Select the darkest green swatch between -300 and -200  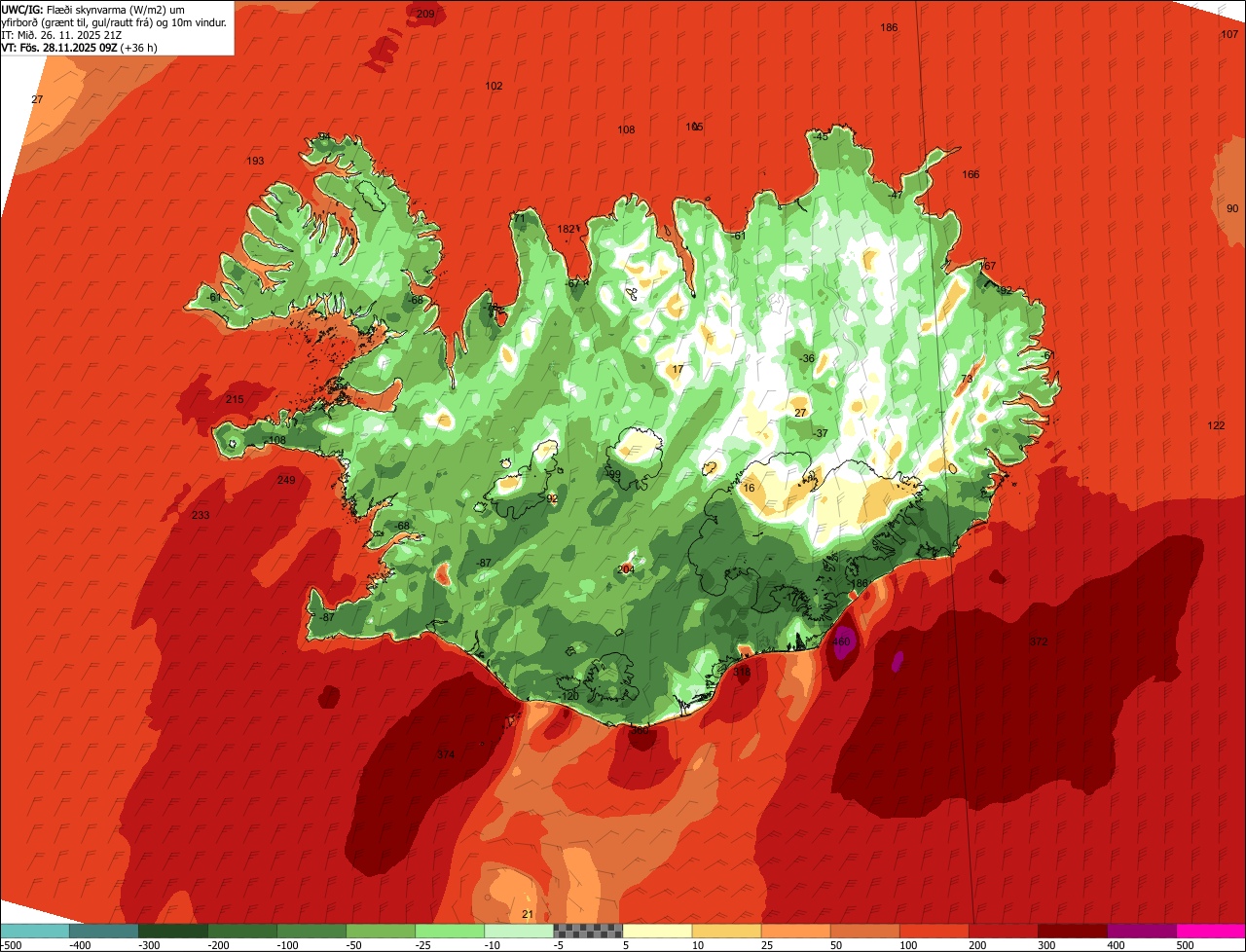click(x=173, y=930)
